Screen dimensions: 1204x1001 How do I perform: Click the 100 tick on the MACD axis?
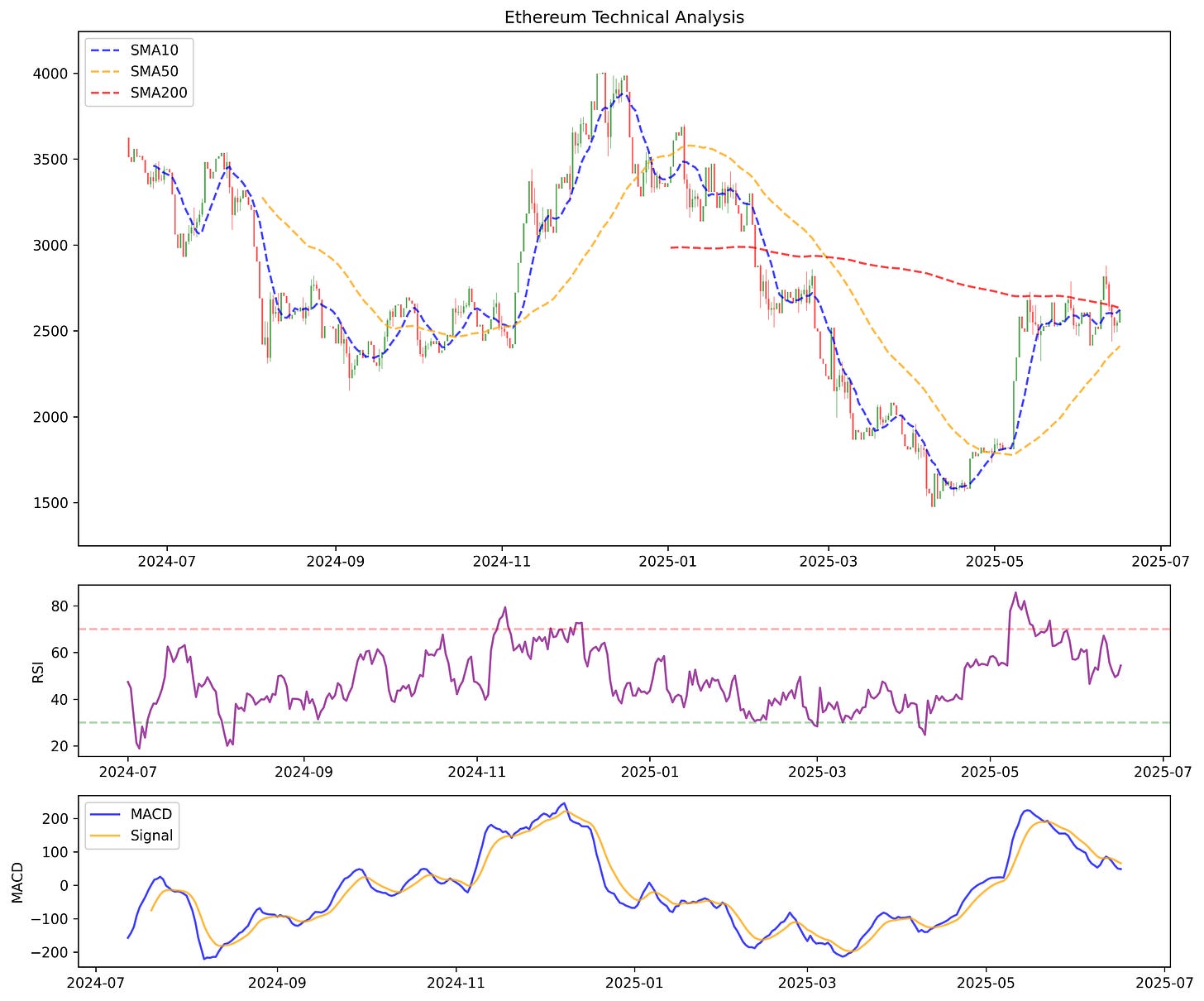click(56, 852)
